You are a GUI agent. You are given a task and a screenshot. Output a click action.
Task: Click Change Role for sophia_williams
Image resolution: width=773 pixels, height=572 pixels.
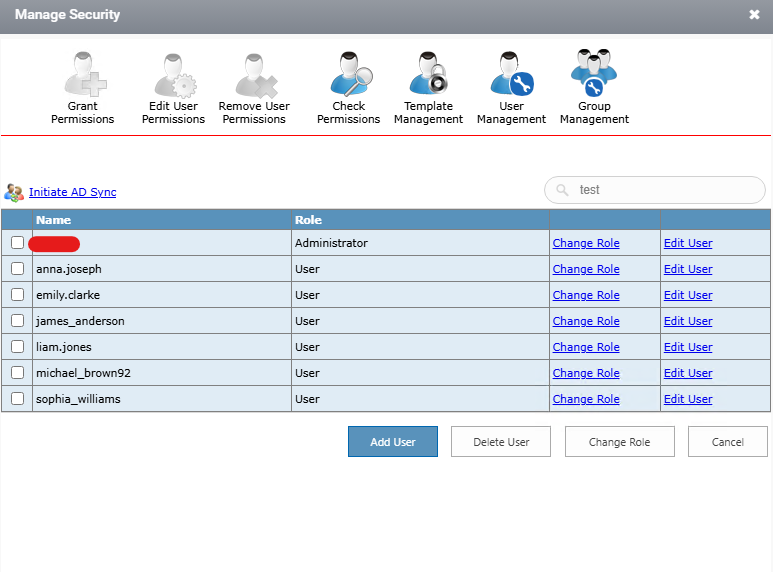tap(586, 399)
